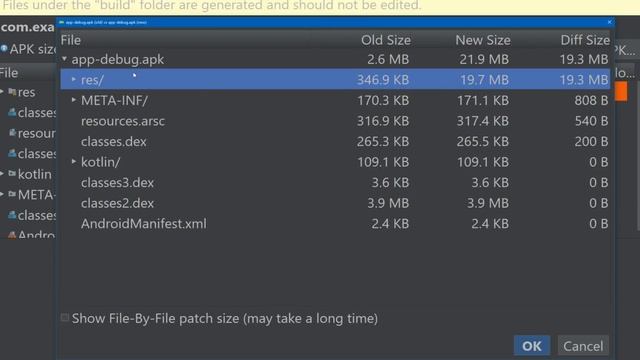Select AndroidManifest.xml row in diff table

tap(335, 224)
